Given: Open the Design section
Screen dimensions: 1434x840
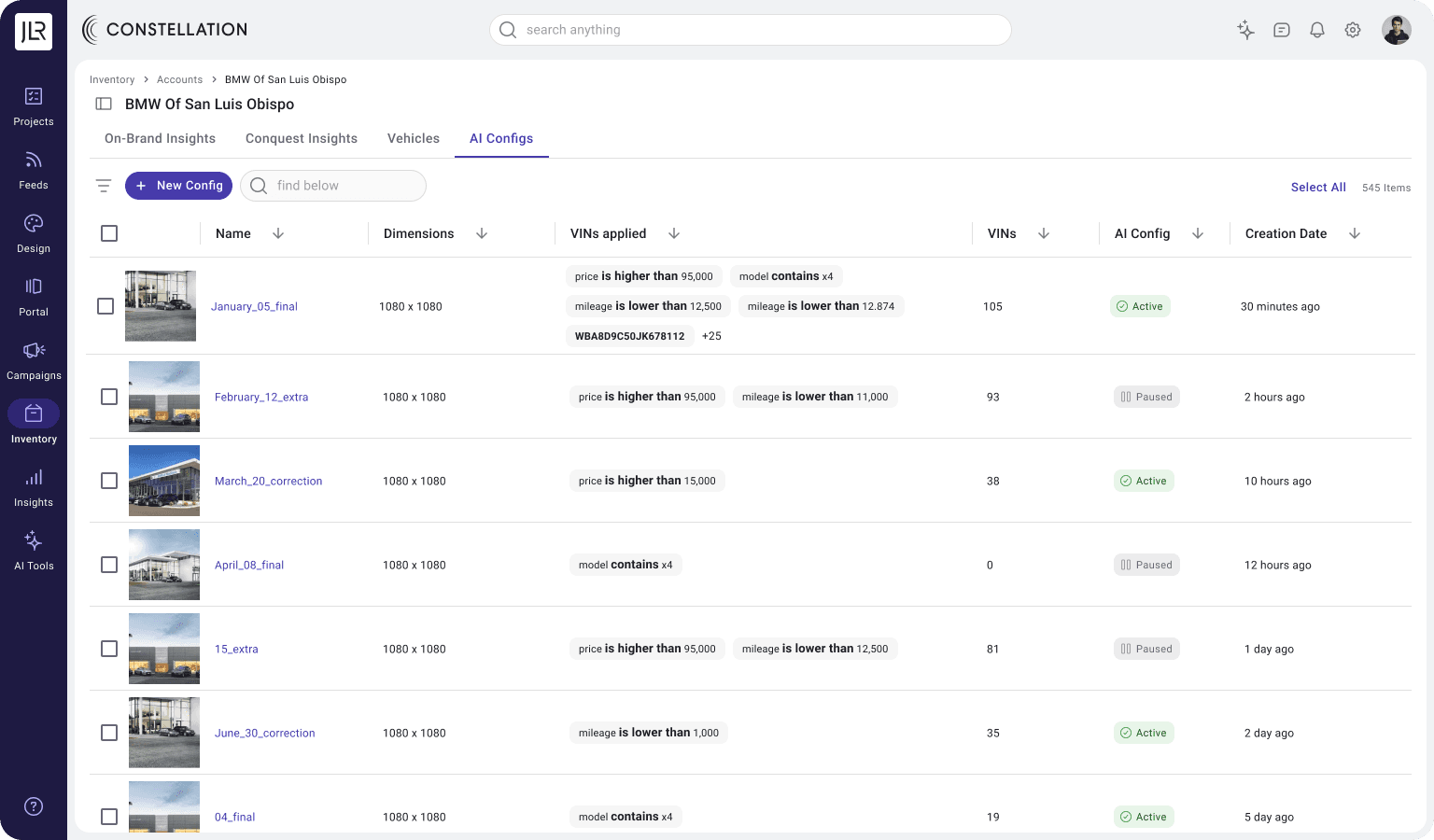Looking at the screenshot, I should [34, 233].
